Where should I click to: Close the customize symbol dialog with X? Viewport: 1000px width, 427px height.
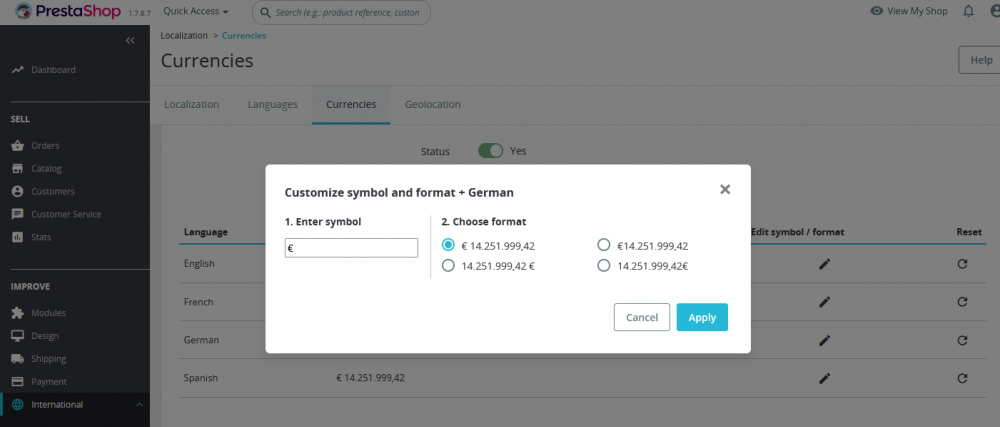click(725, 189)
